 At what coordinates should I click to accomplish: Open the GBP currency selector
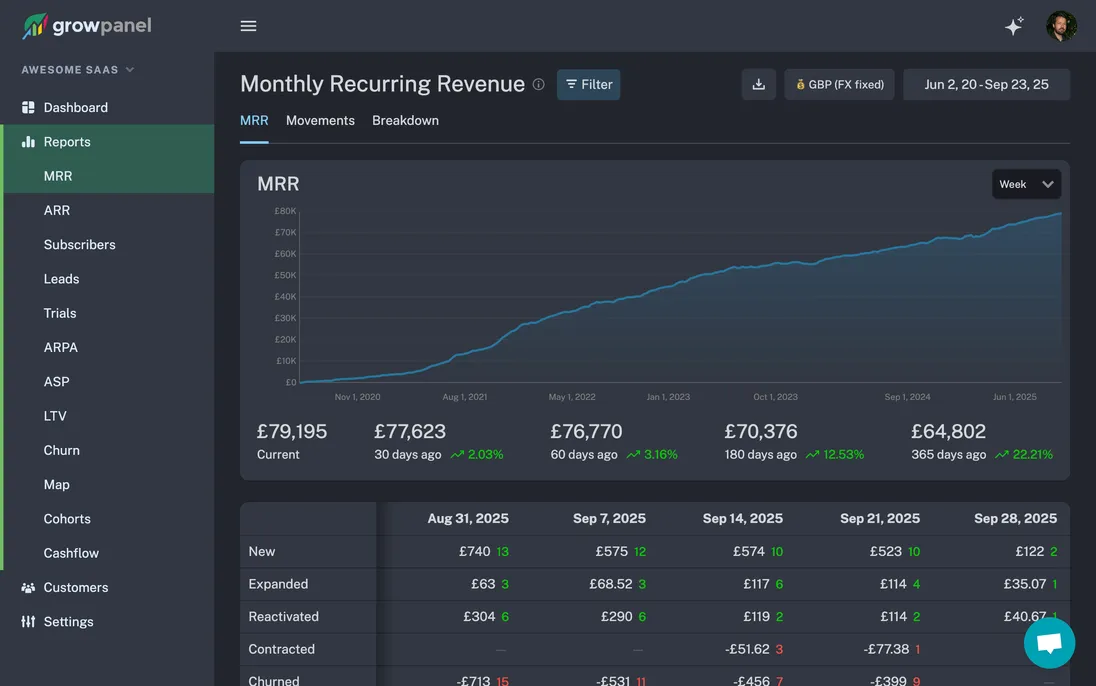(x=839, y=85)
